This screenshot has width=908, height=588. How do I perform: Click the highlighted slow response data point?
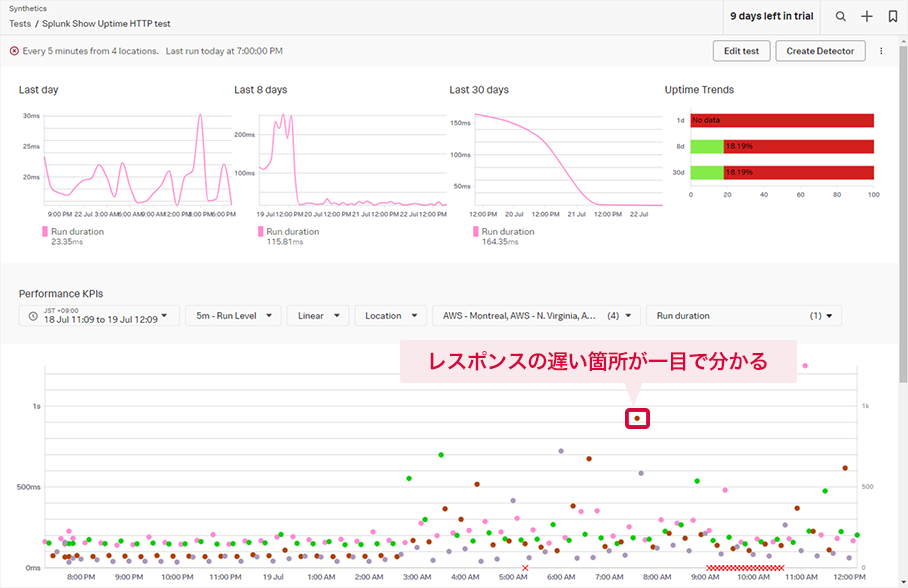[x=637, y=419]
